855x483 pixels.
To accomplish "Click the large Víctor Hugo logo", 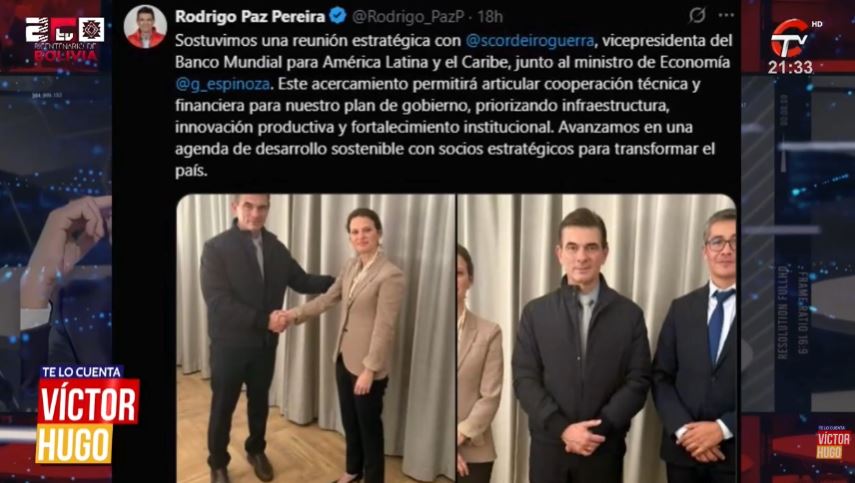I will [x=86, y=421].
